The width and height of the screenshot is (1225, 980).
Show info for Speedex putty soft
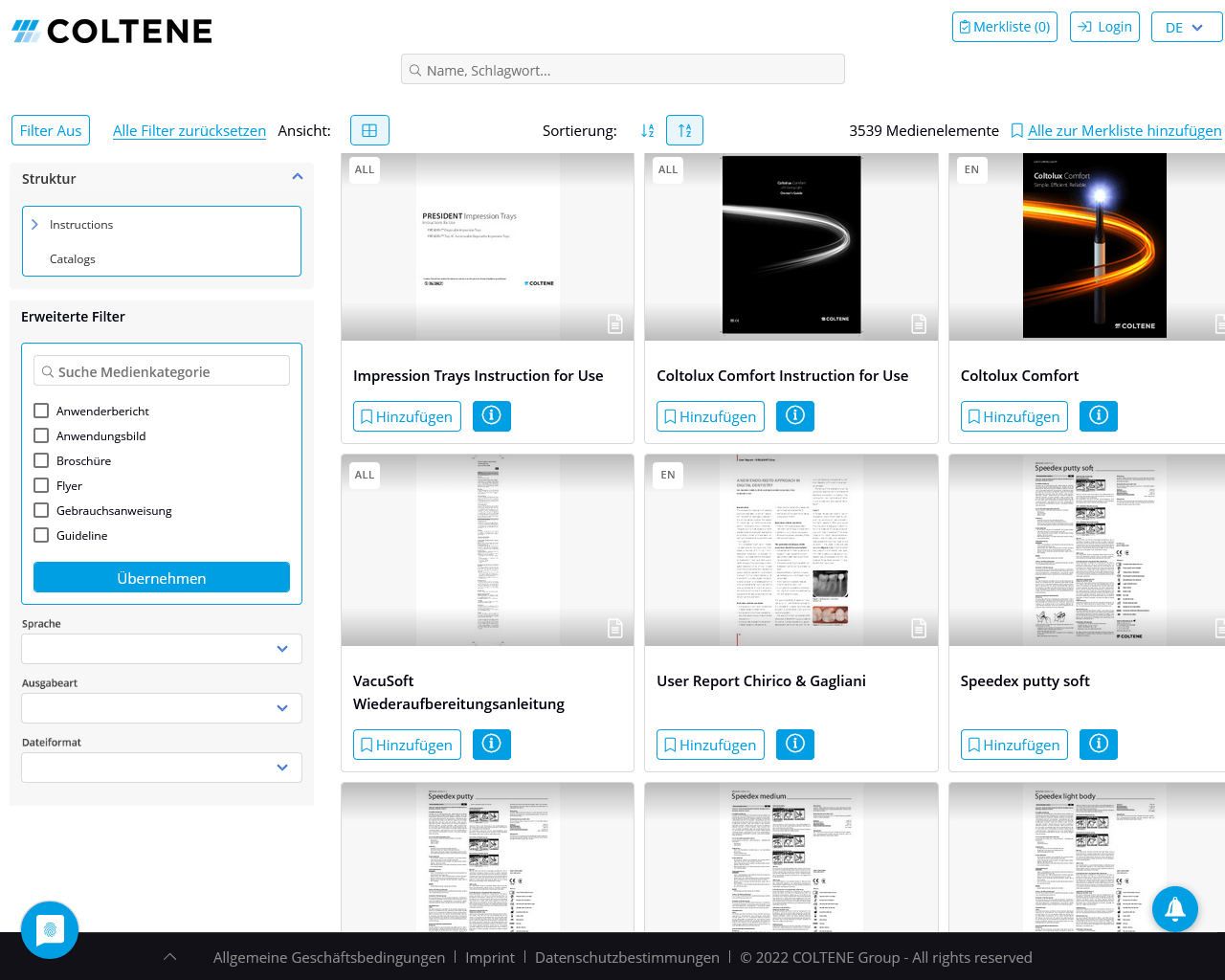pyautogui.click(x=1099, y=745)
